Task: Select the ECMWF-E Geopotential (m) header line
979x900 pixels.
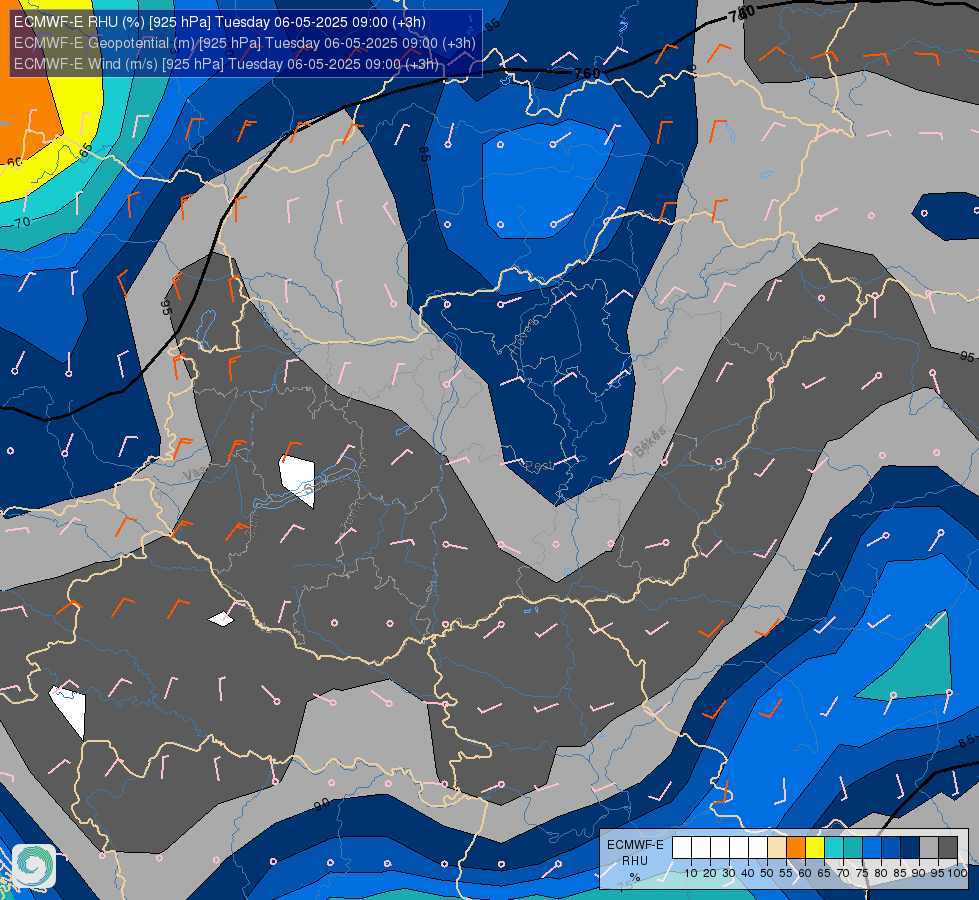Action: click(x=245, y=43)
